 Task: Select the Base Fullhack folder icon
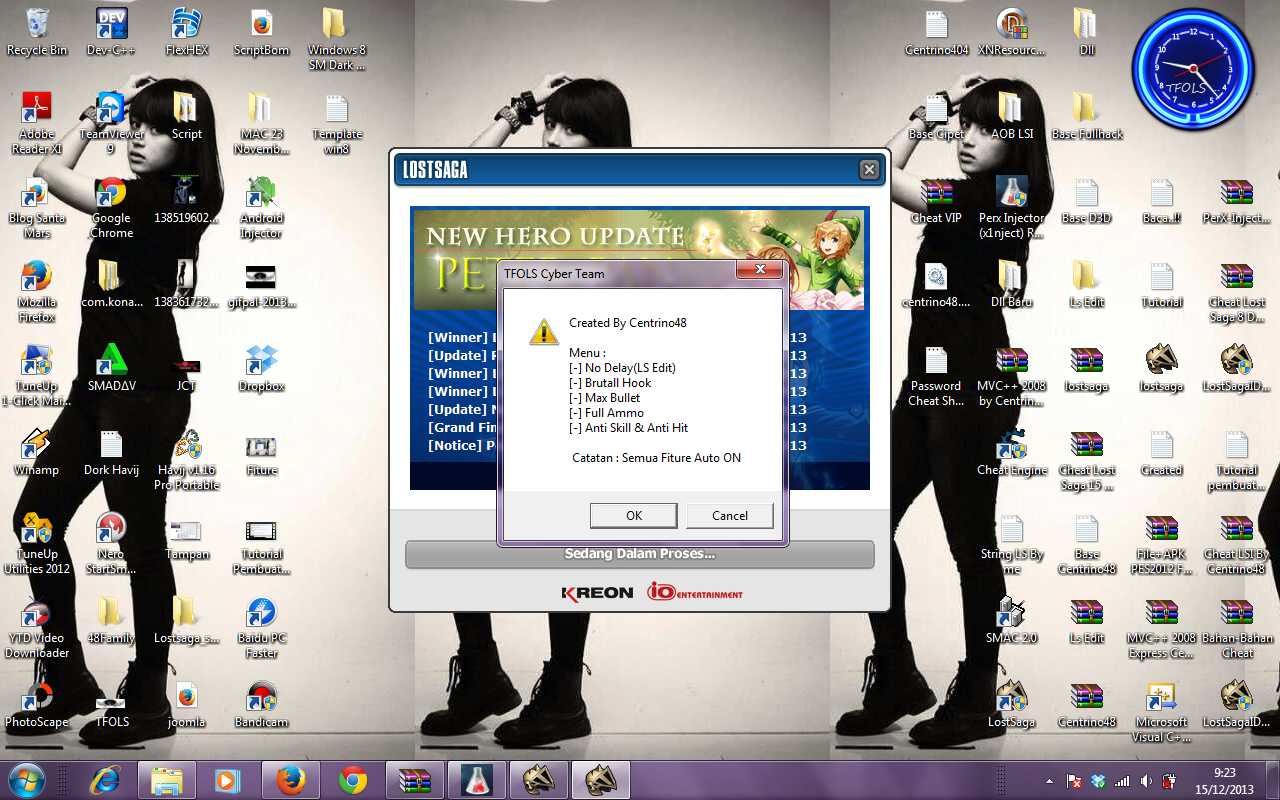(x=1087, y=116)
